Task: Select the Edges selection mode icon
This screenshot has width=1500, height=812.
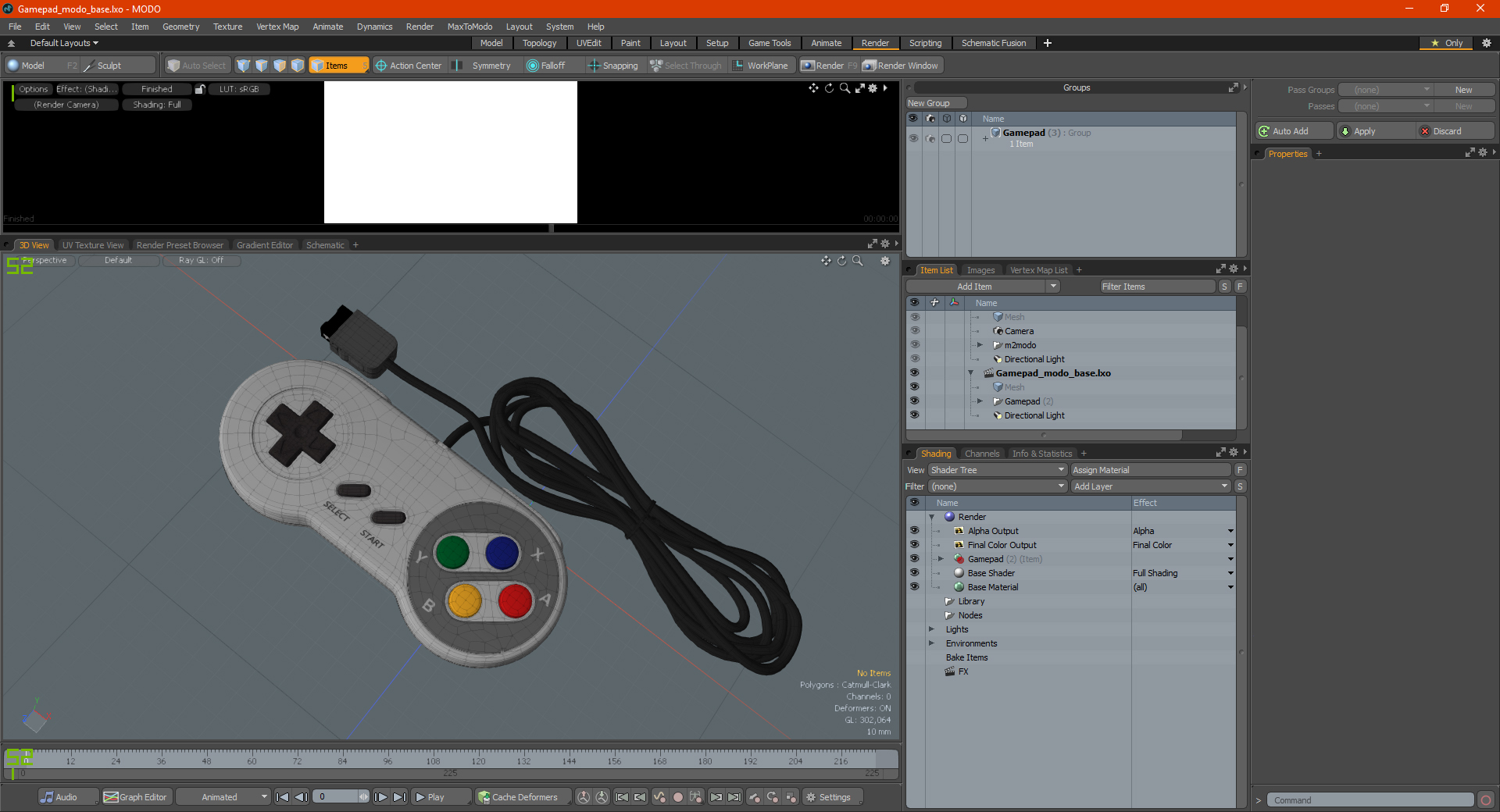Action: [x=262, y=66]
